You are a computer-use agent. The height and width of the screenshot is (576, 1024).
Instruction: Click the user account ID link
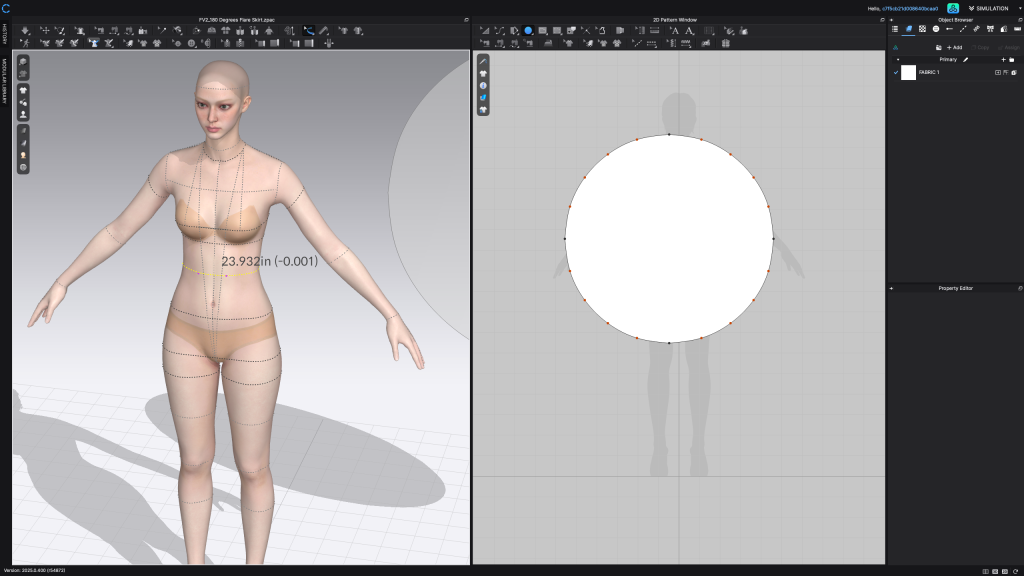click(910, 8)
